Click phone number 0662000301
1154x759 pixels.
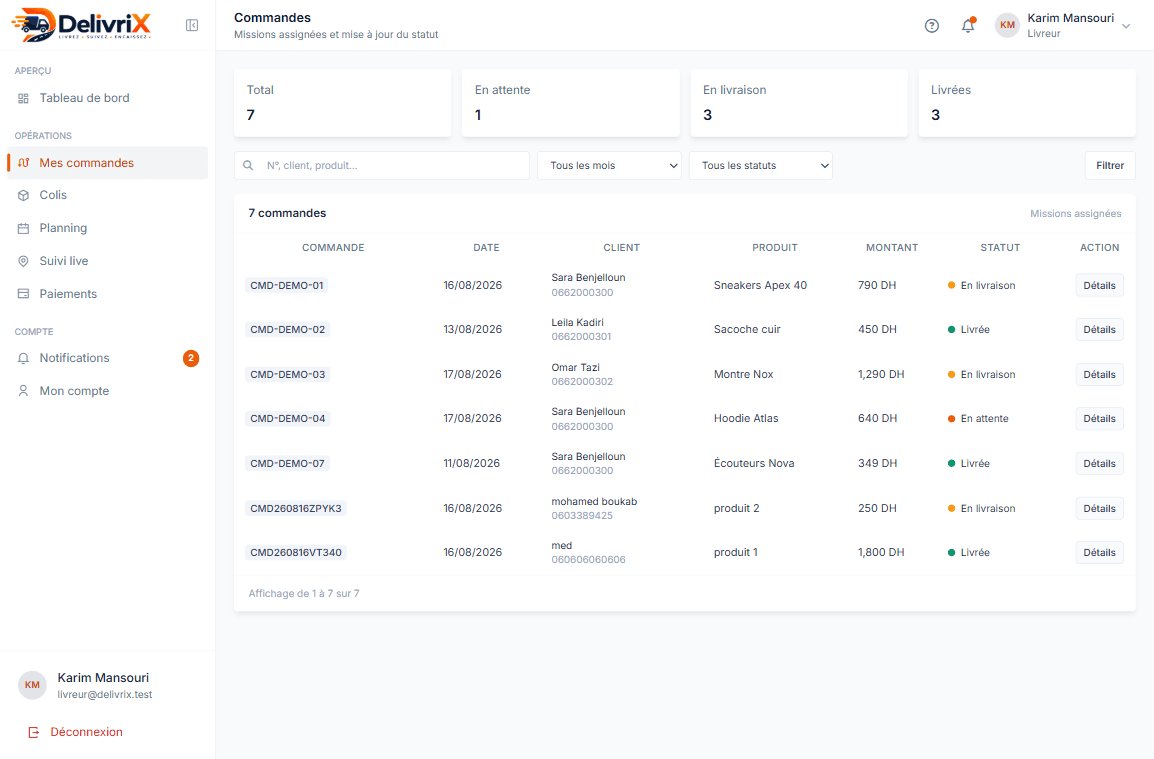pos(581,337)
